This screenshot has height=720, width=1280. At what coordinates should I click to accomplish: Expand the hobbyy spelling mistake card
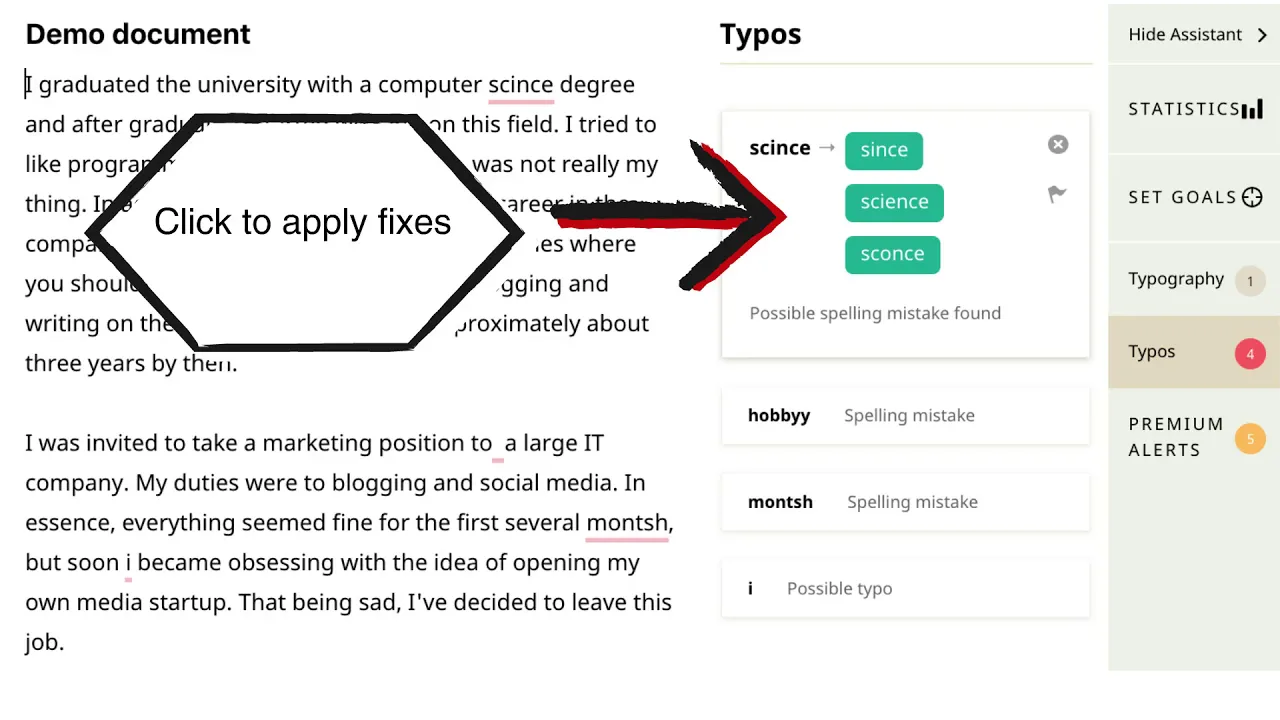[905, 416]
